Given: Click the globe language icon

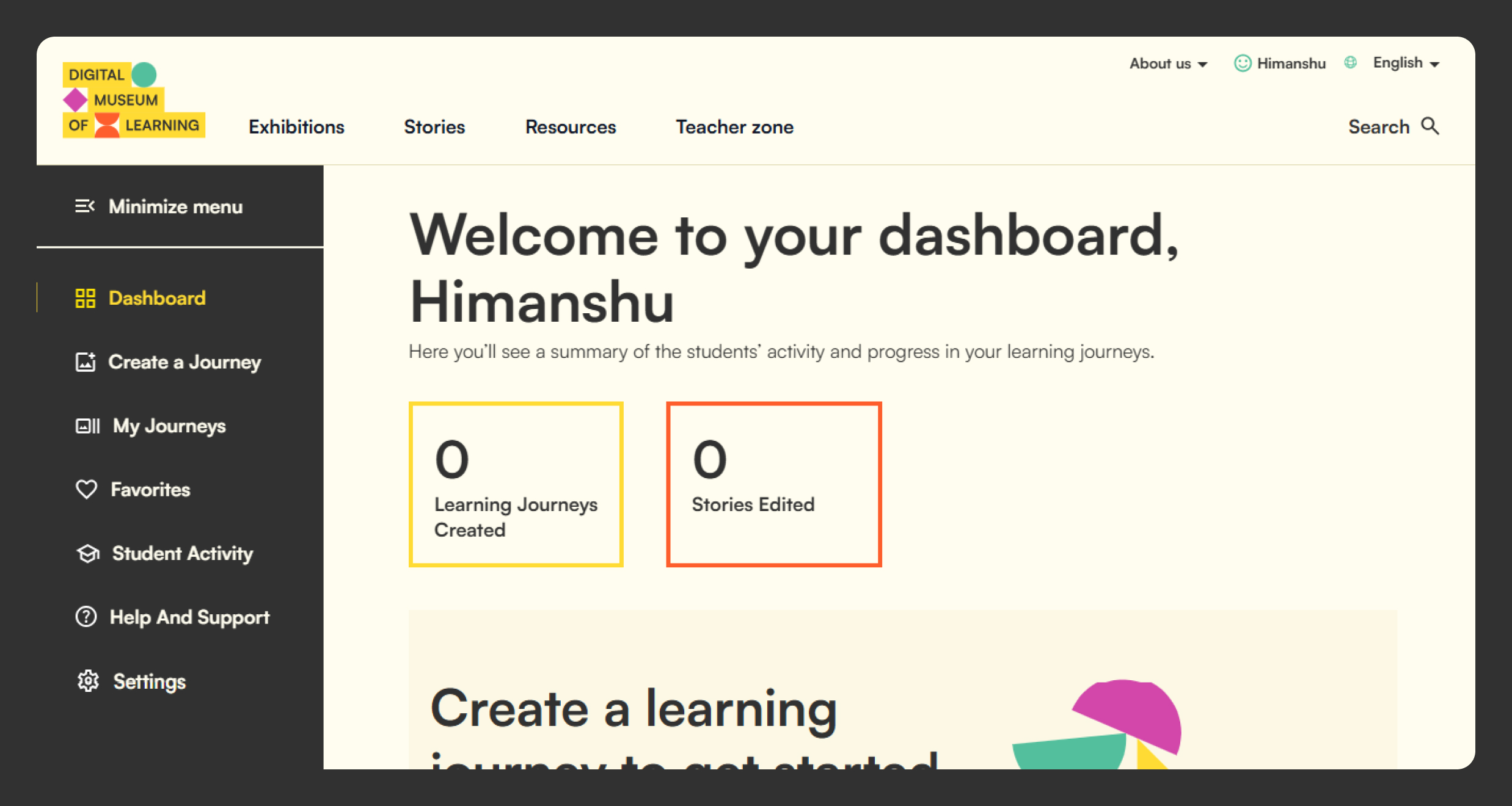Looking at the screenshot, I should point(1350,62).
